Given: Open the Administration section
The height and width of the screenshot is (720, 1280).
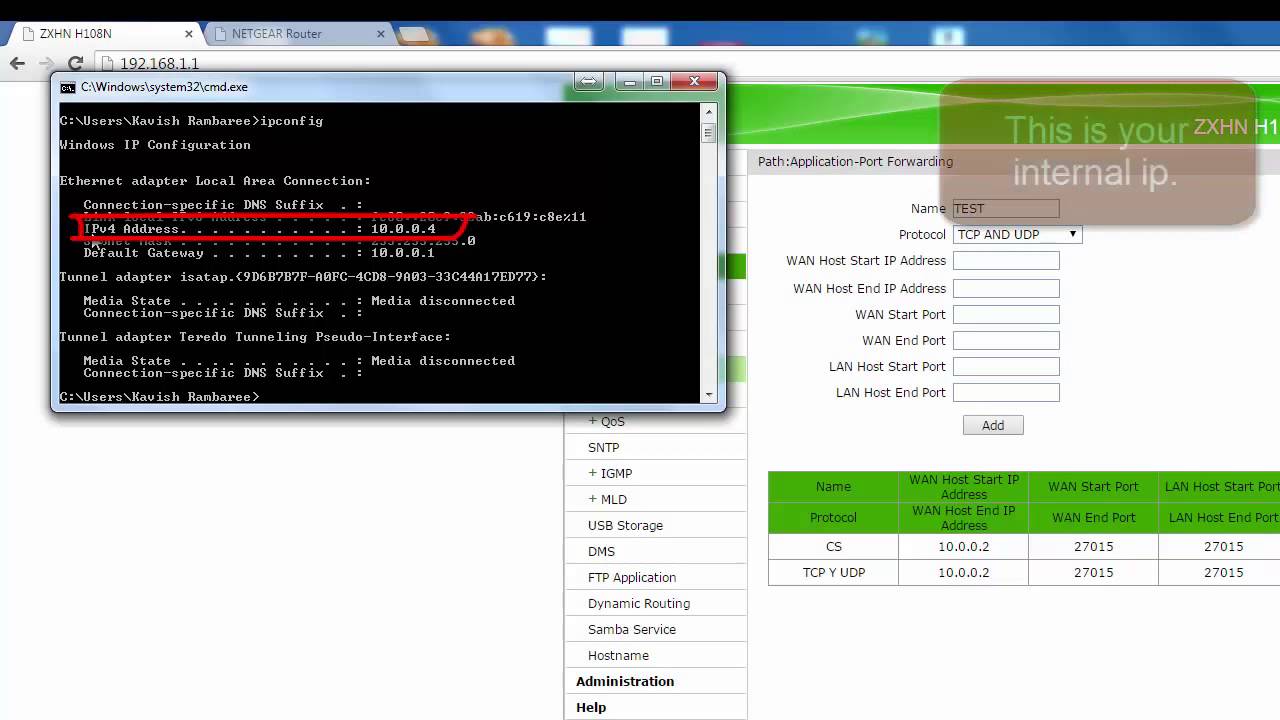Looking at the screenshot, I should (x=625, y=682).
